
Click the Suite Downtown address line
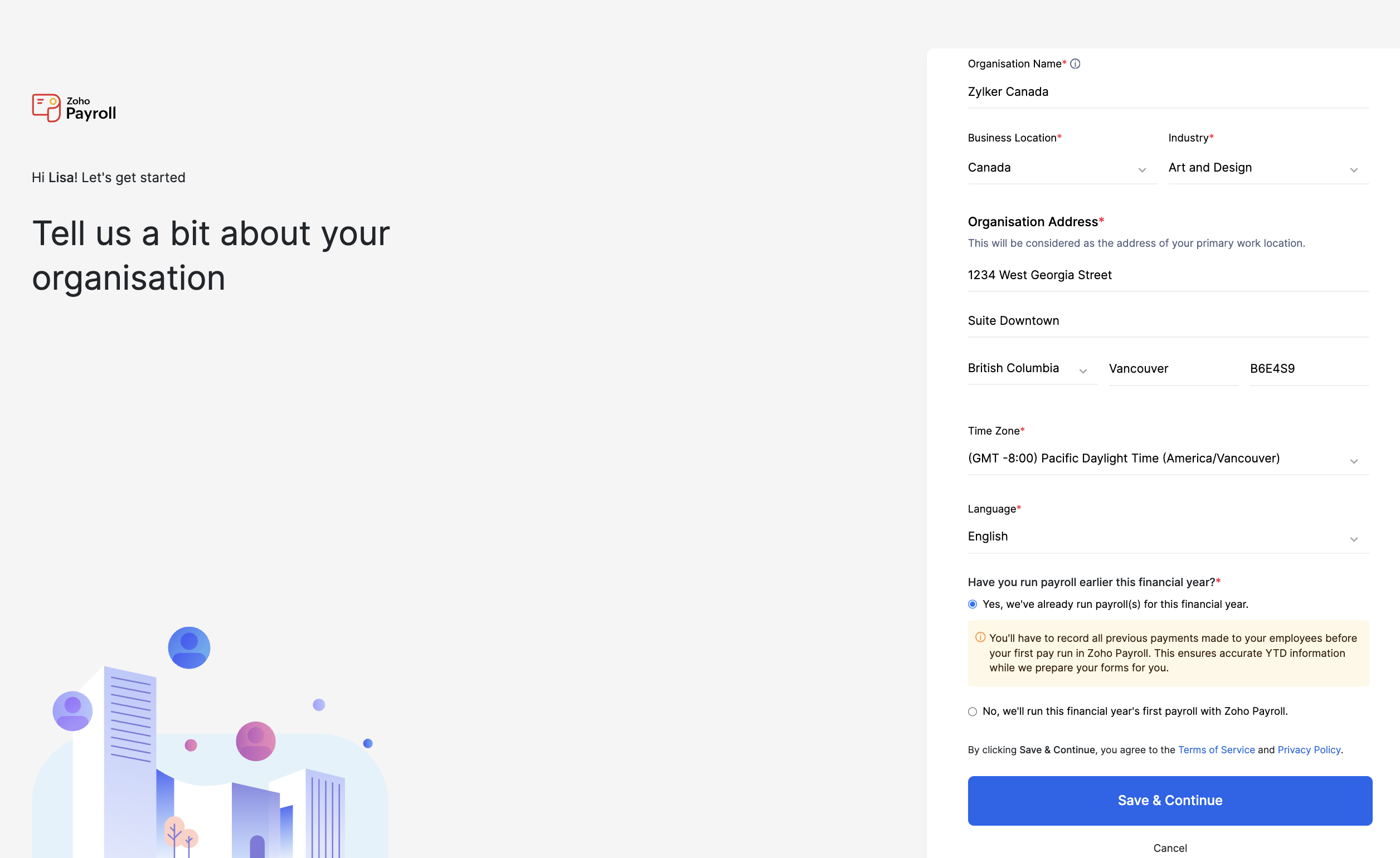(1168, 320)
